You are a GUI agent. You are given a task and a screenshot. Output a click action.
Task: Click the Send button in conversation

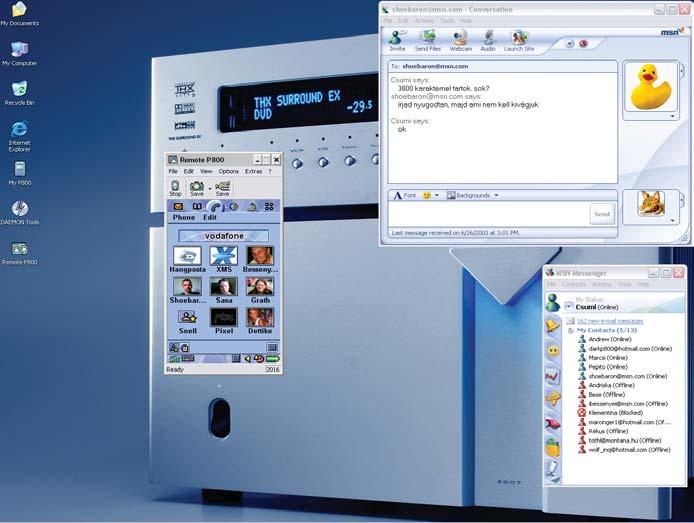pyautogui.click(x=602, y=214)
